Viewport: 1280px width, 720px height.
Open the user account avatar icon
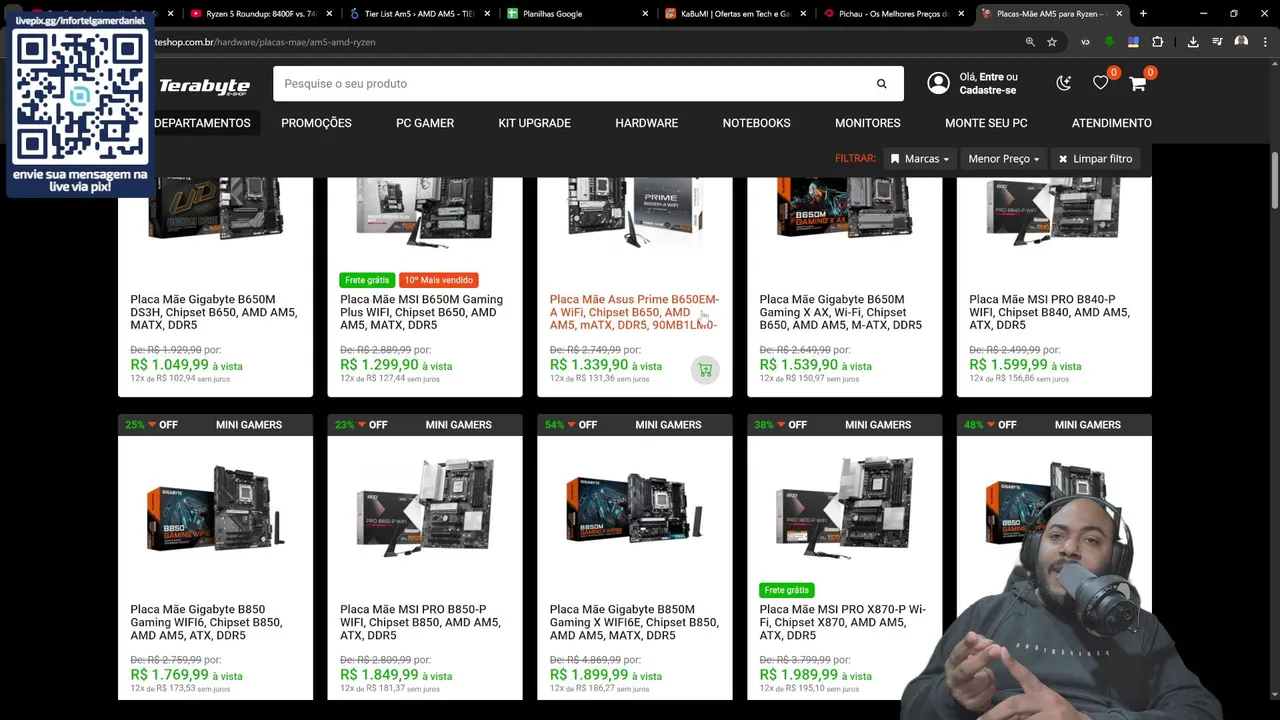[938, 83]
